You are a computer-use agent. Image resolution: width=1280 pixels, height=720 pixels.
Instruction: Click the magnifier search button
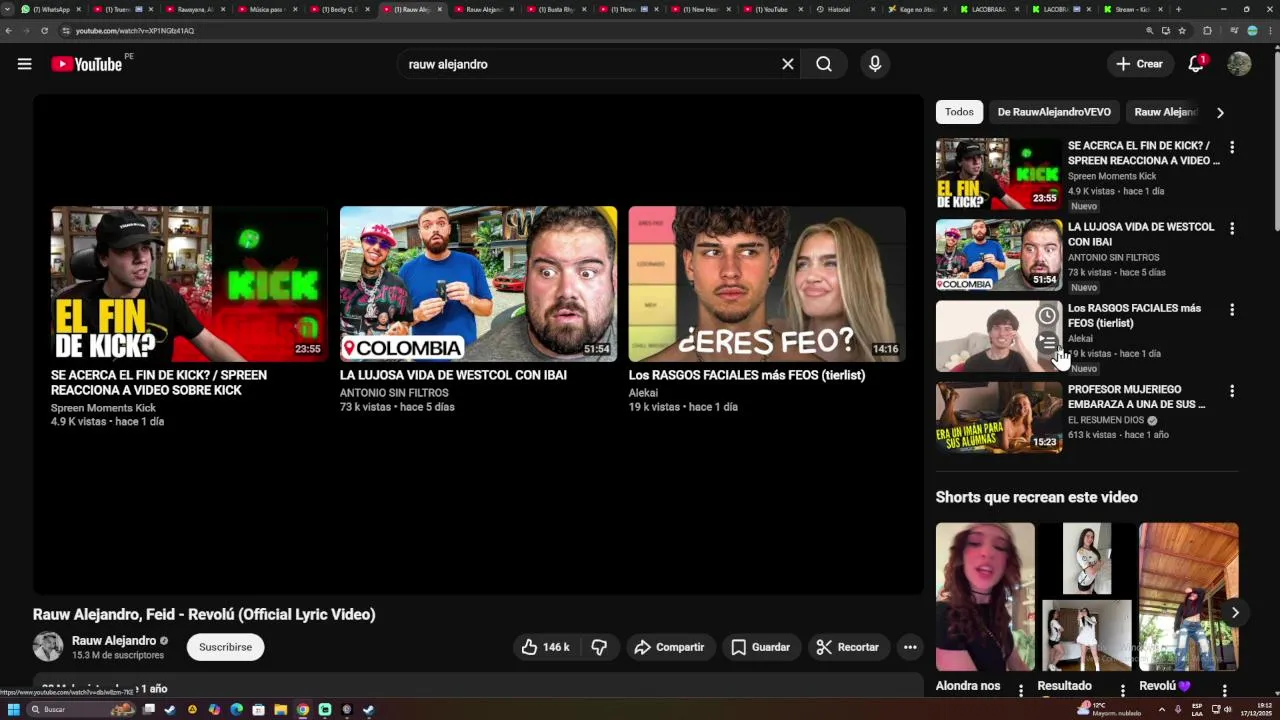824,64
